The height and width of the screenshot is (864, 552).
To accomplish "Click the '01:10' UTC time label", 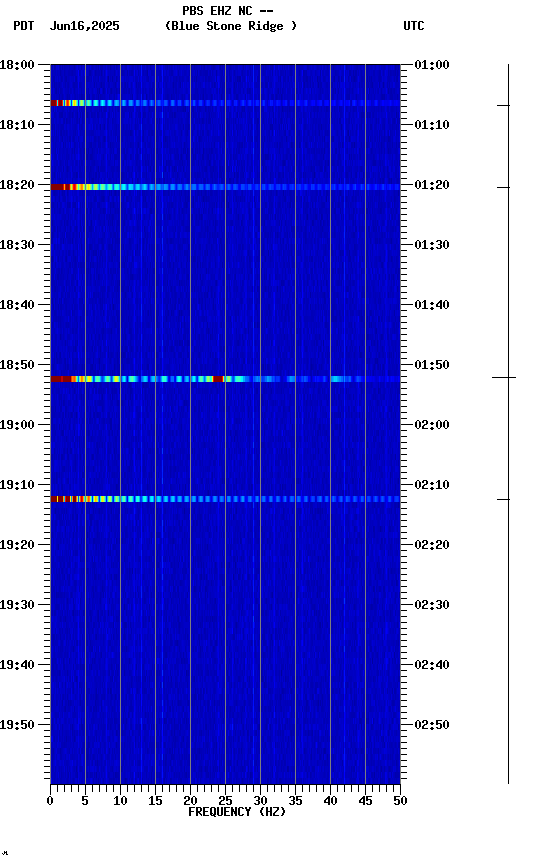I will [x=432, y=125].
